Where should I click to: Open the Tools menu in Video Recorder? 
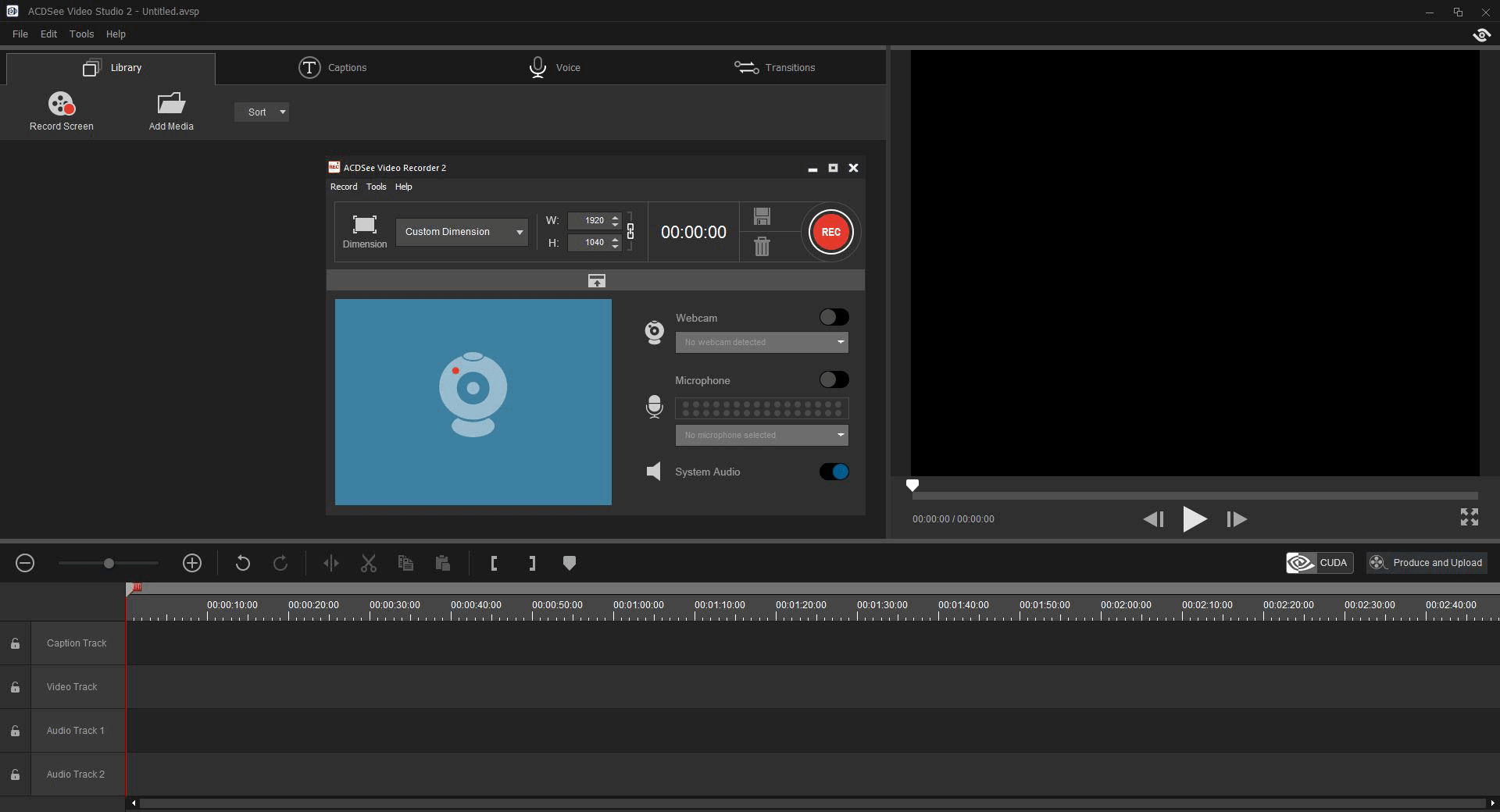click(x=377, y=187)
